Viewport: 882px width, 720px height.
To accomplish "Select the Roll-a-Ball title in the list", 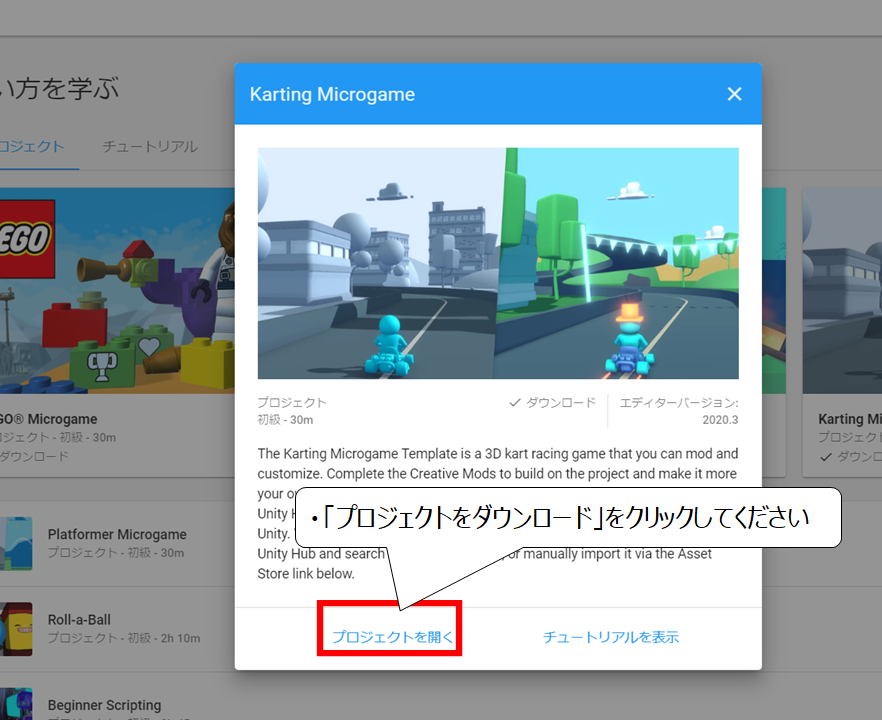I will 79,620.
